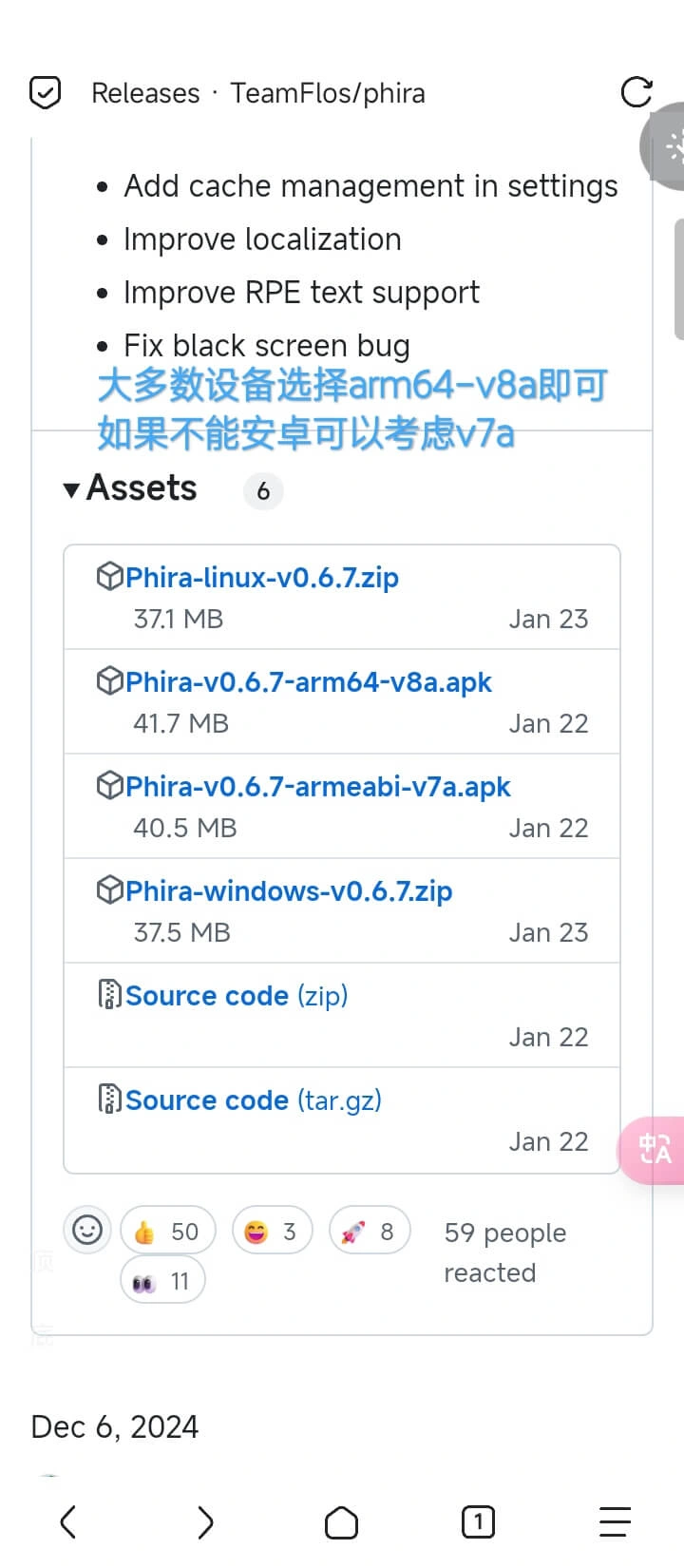
Task: Download Phira-v0.6.7-armeabi-v7a.apk
Action: click(x=319, y=785)
